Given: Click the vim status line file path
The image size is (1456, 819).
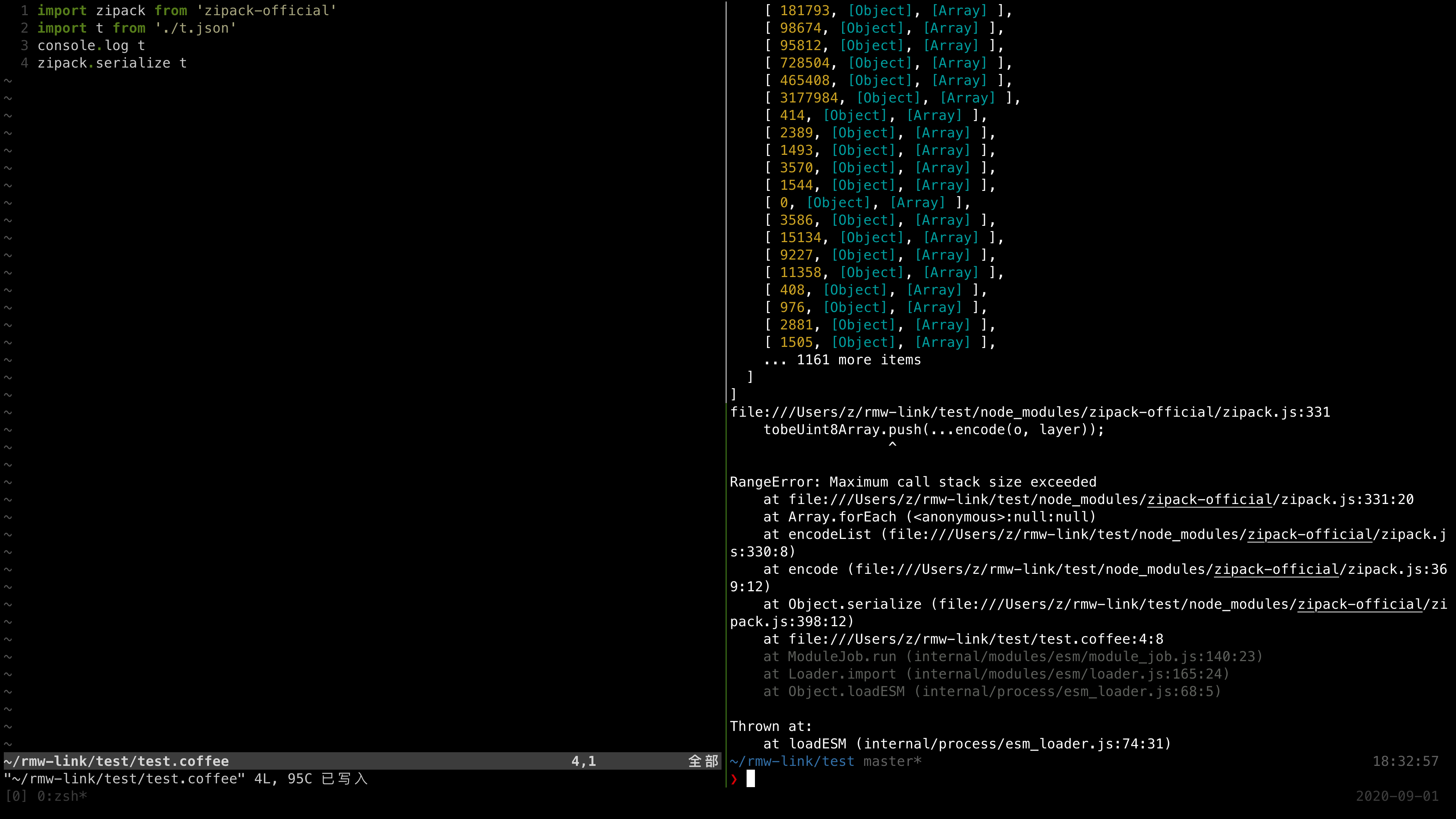Looking at the screenshot, I should coord(116,761).
